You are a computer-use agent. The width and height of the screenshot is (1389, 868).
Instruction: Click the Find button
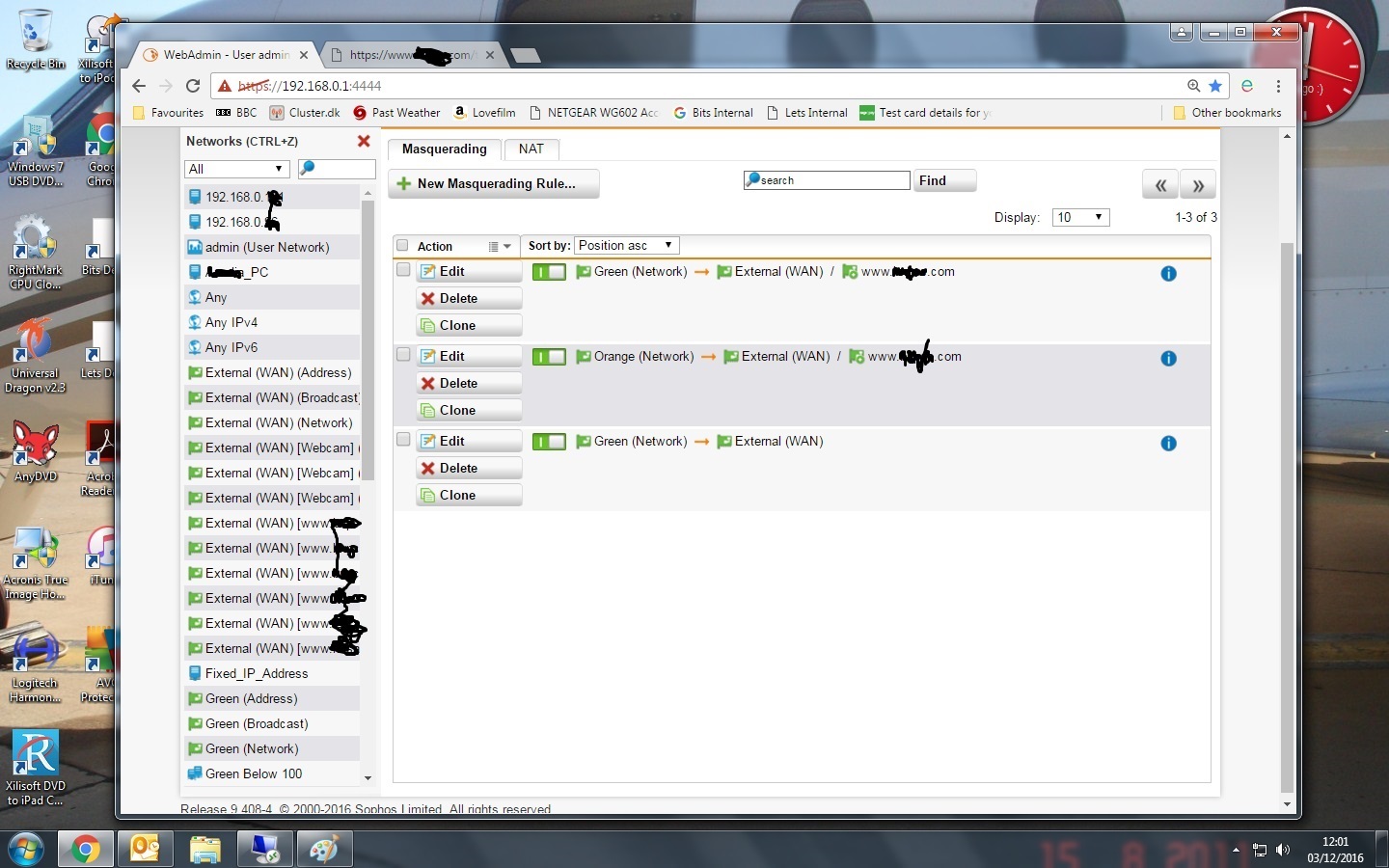(945, 180)
